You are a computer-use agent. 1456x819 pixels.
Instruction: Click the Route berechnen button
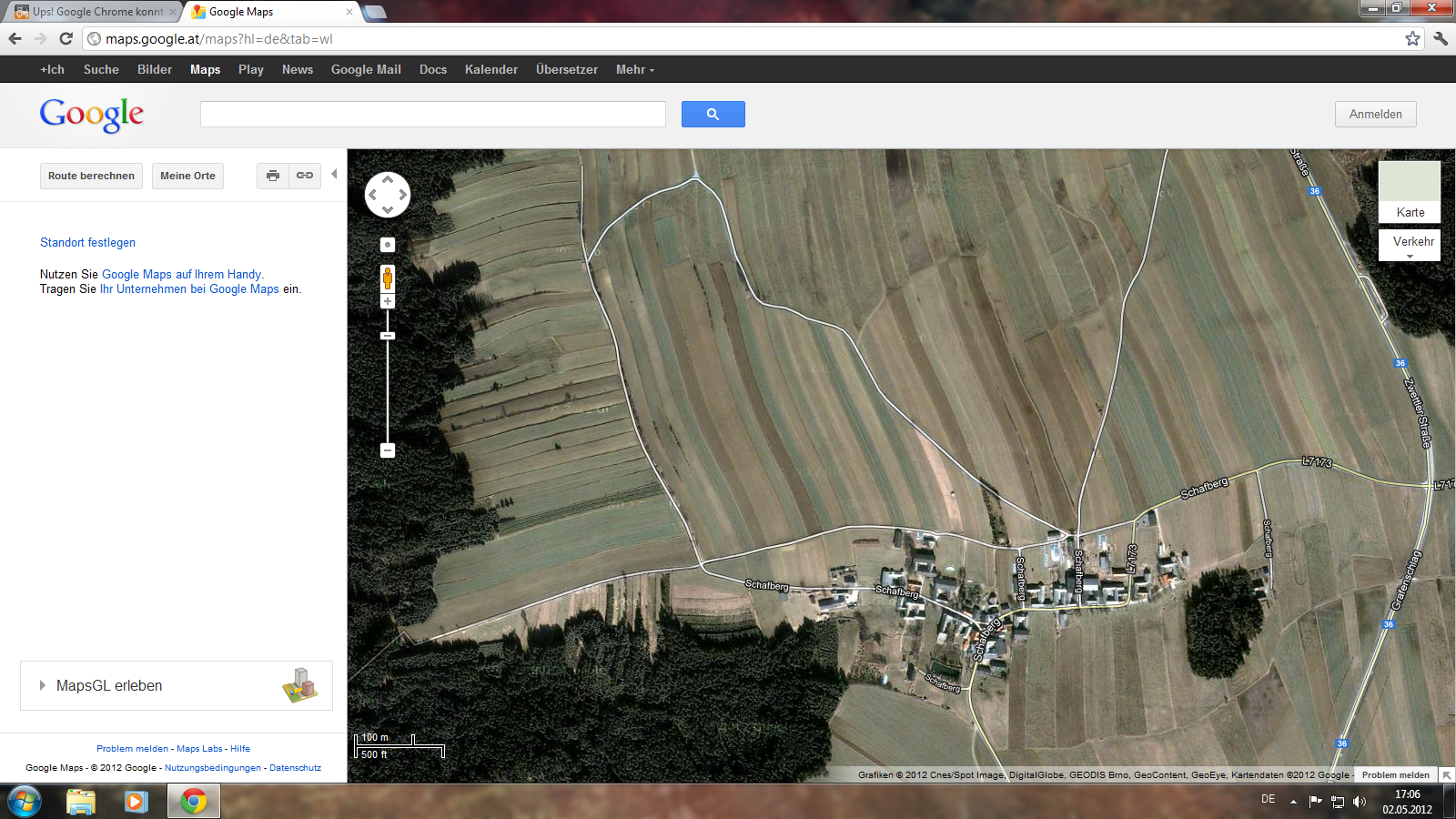point(91,176)
